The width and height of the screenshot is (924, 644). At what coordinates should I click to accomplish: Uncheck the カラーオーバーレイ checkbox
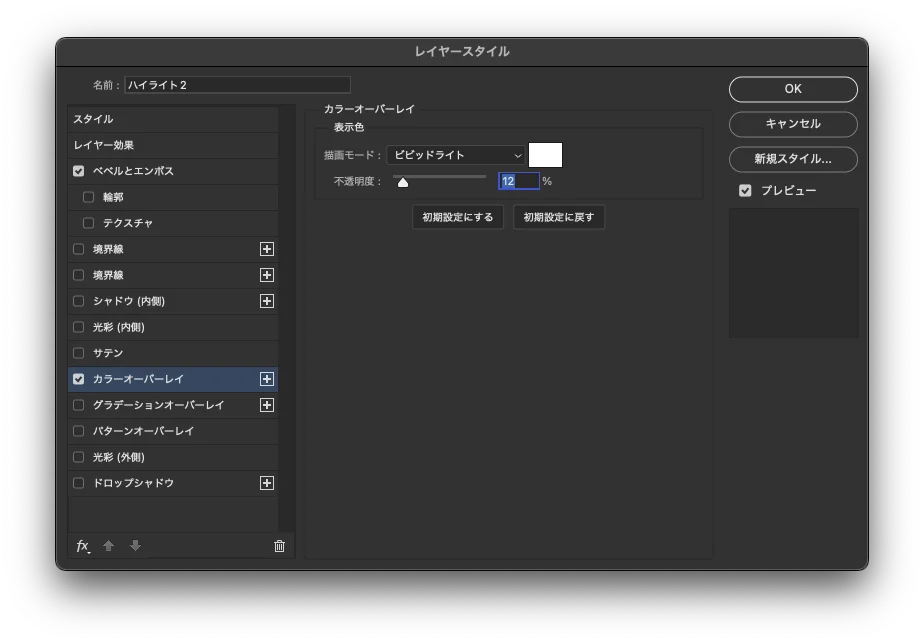click(x=78, y=379)
